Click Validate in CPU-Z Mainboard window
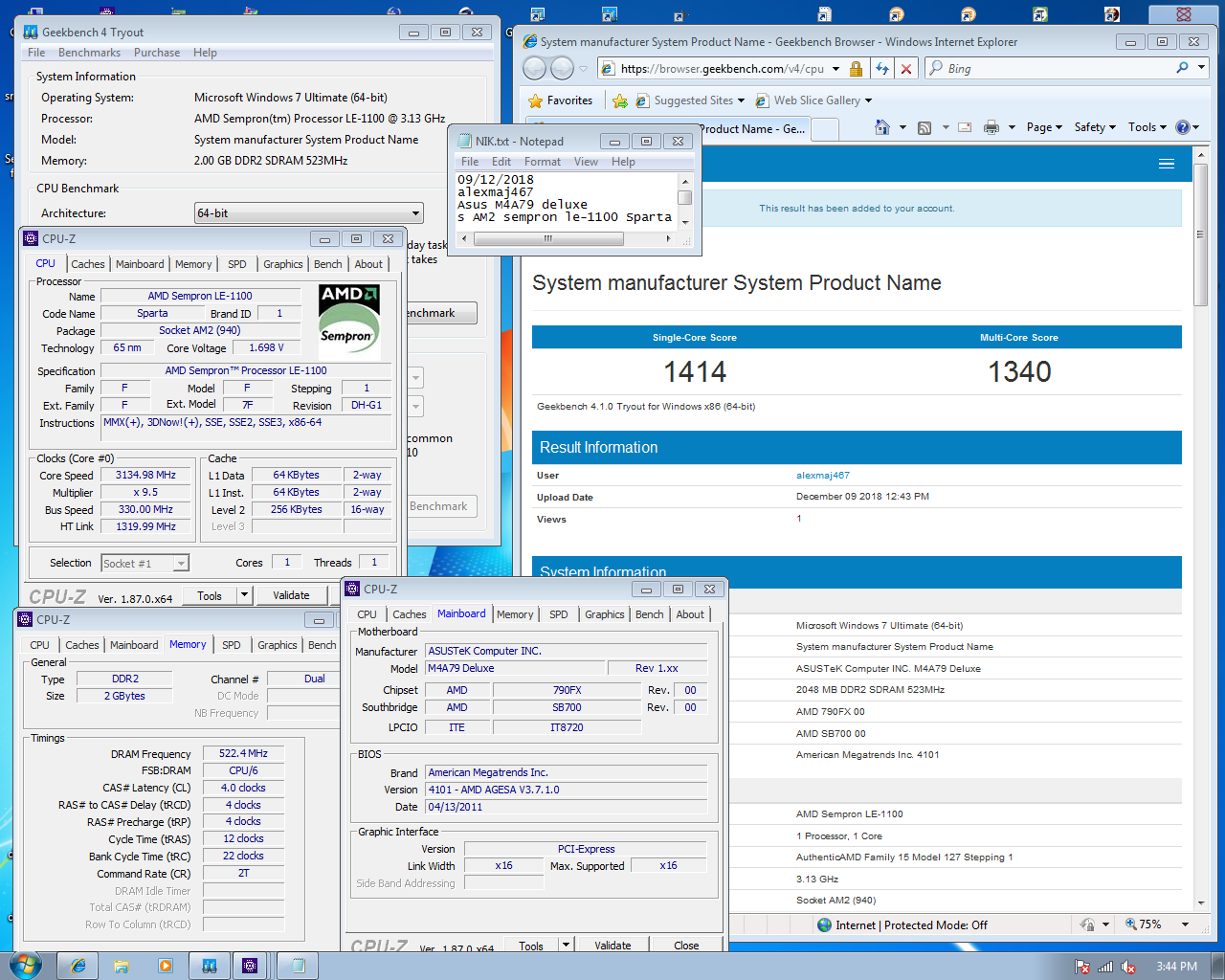The image size is (1225, 980). 612,945
